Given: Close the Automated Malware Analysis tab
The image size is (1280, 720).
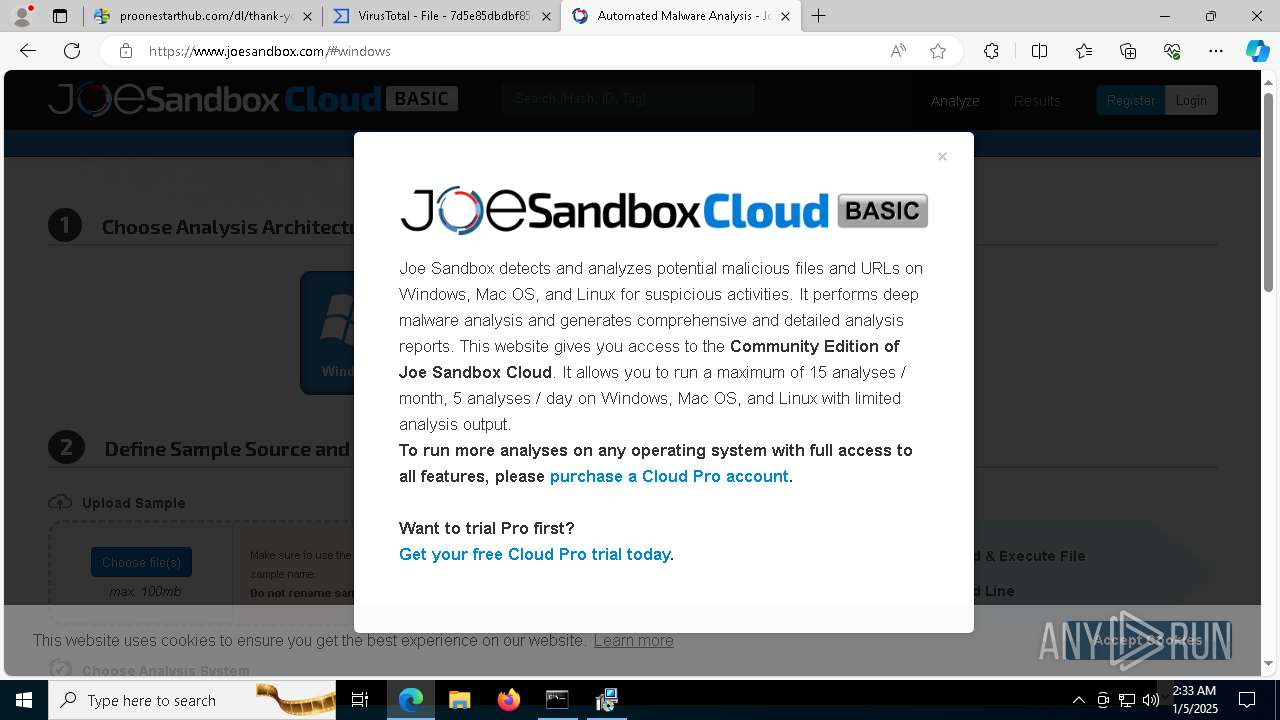Looking at the screenshot, I should [785, 16].
